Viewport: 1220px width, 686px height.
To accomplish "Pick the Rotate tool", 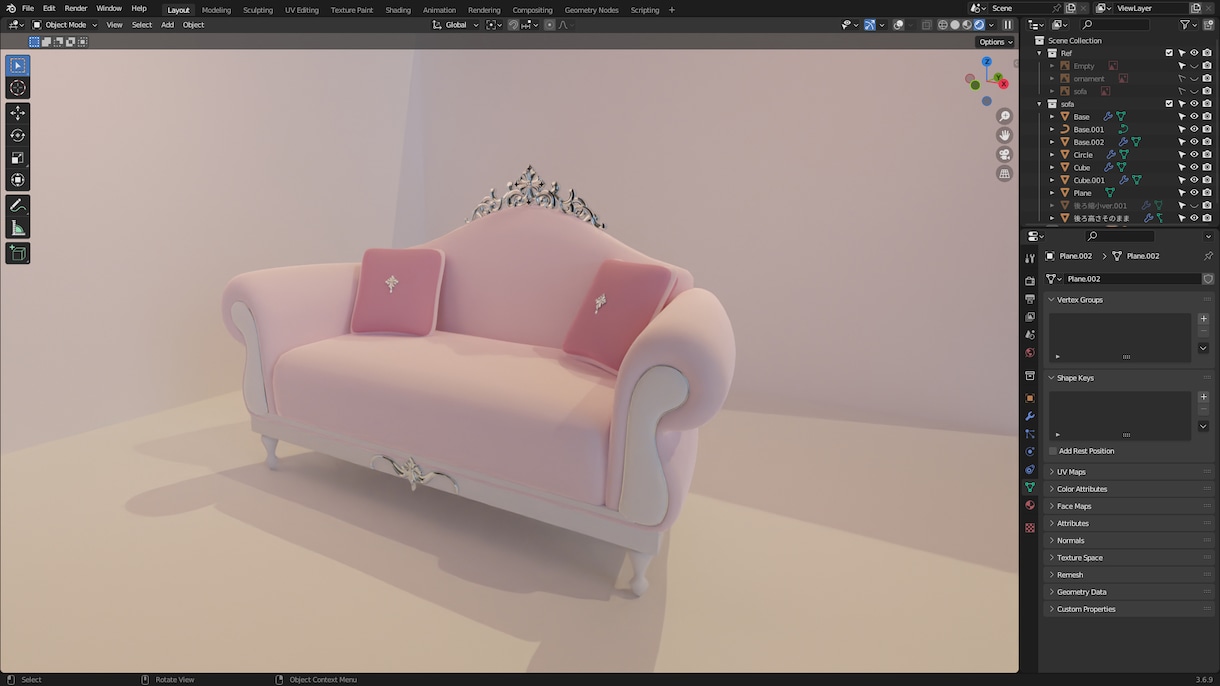I will coord(18,135).
